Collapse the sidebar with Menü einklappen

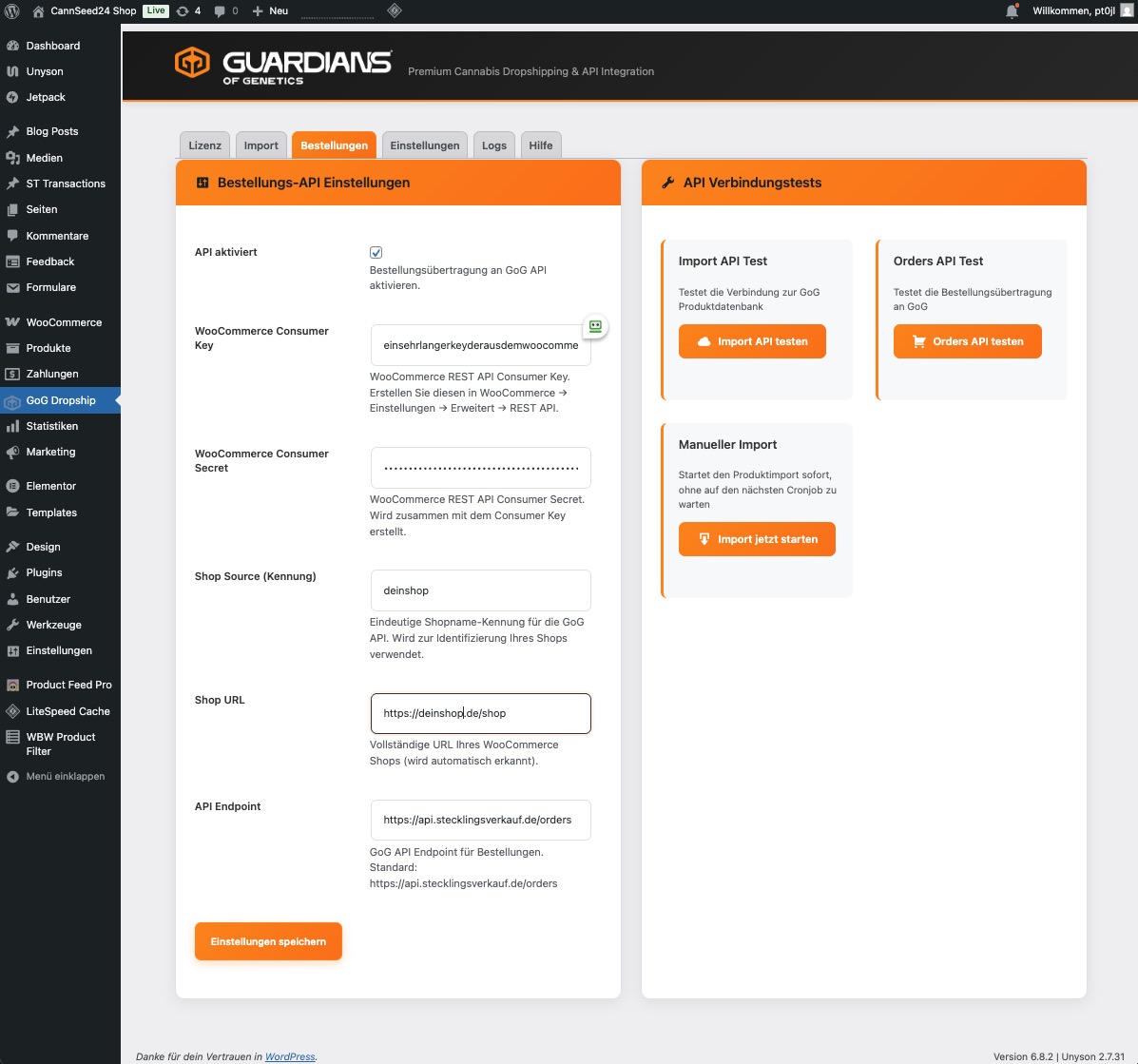[65, 776]
